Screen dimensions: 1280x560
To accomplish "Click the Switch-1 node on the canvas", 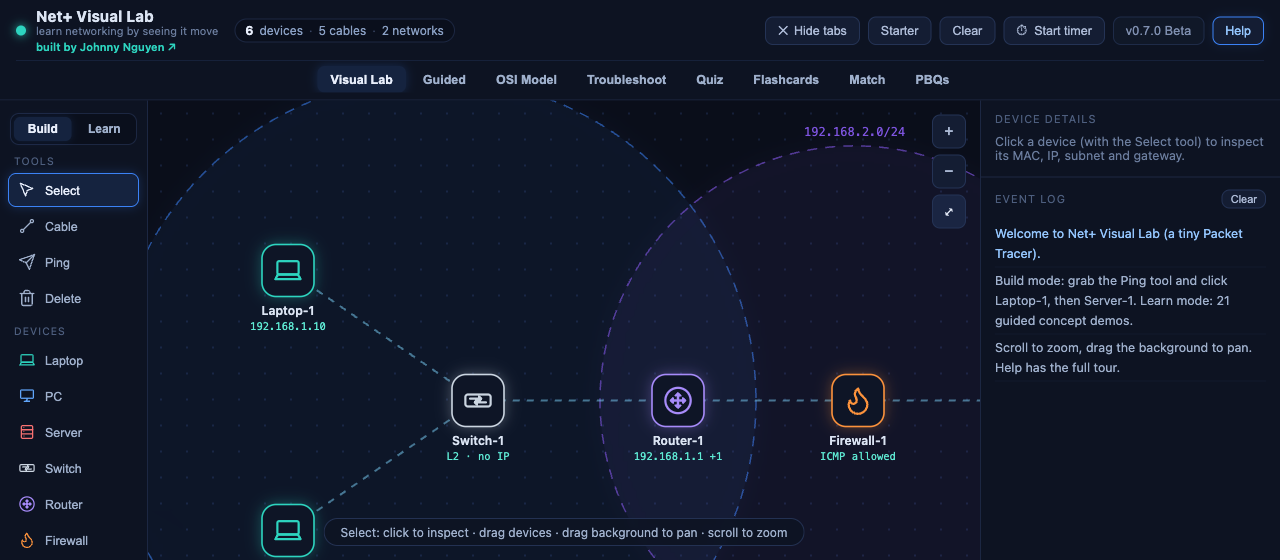I will [478, 401].
